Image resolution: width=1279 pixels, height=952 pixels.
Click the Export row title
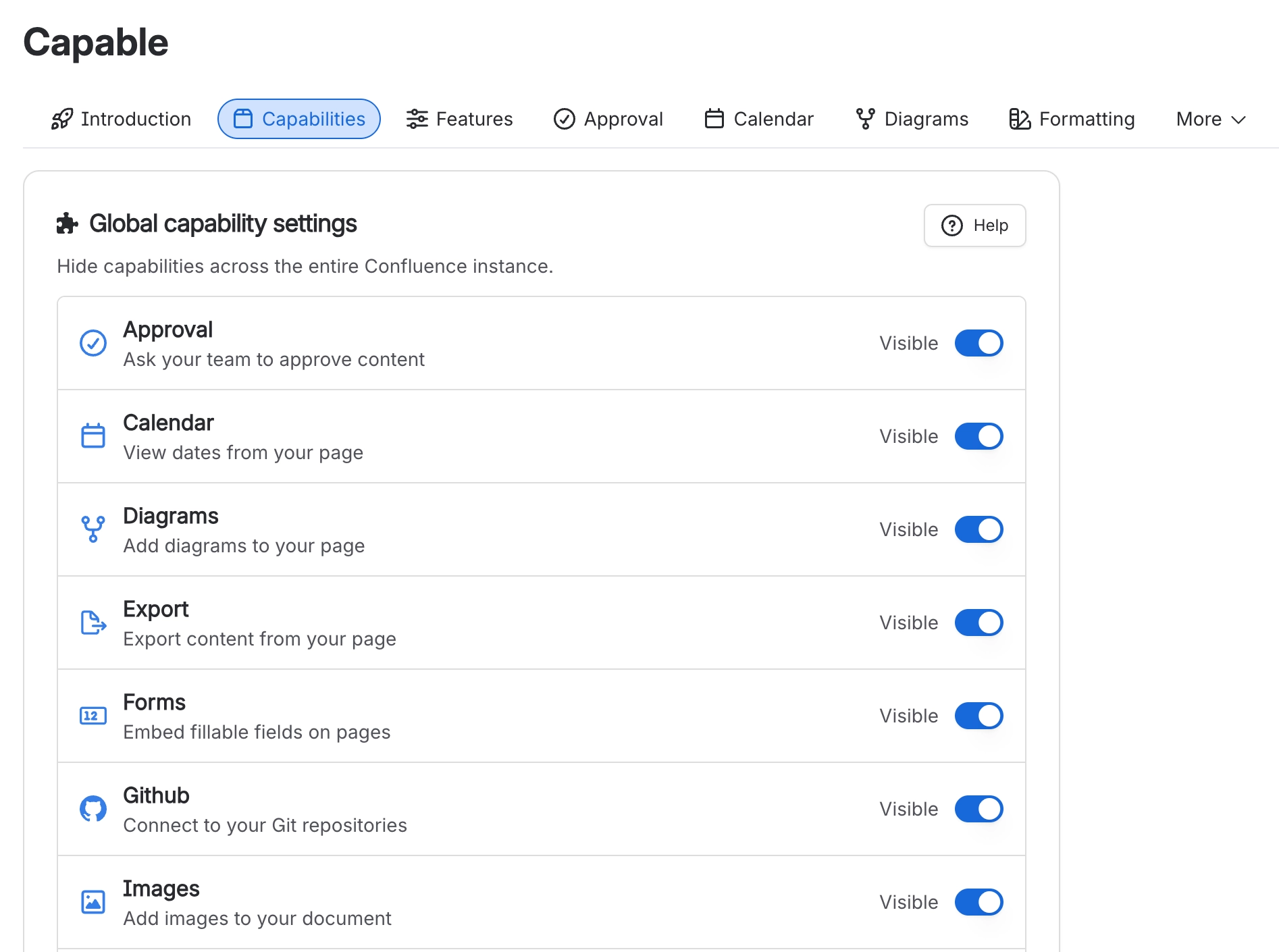click(156, 609)
